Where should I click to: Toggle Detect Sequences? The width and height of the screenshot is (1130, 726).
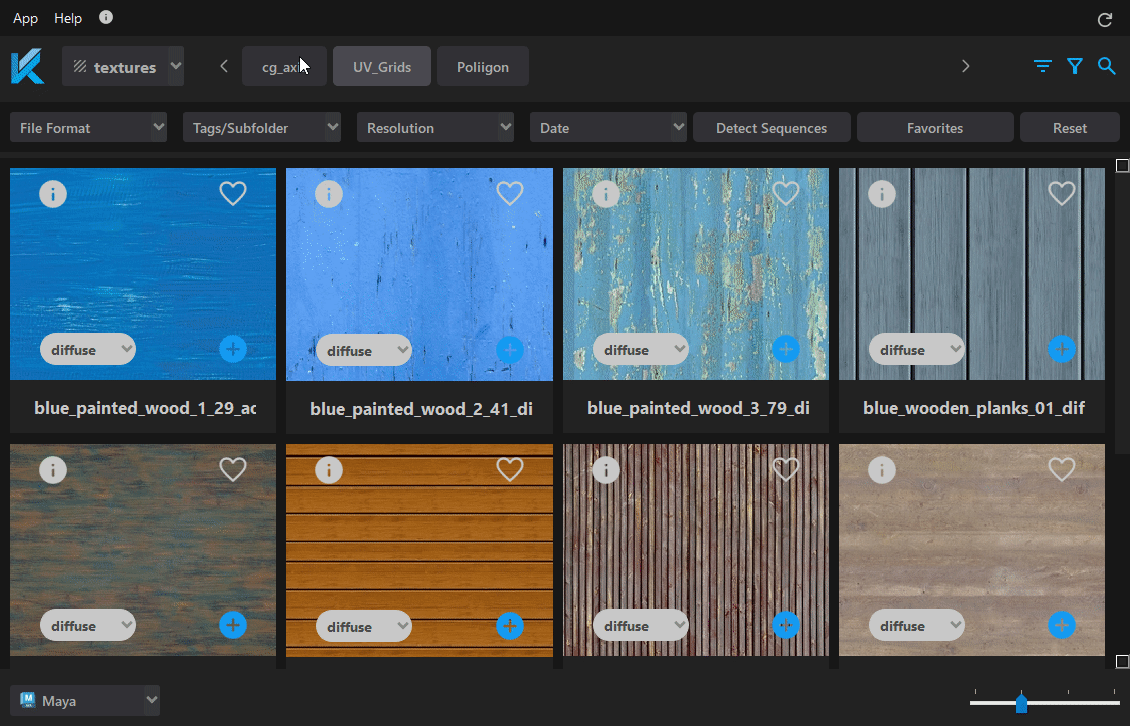click(x=772, y=128)
